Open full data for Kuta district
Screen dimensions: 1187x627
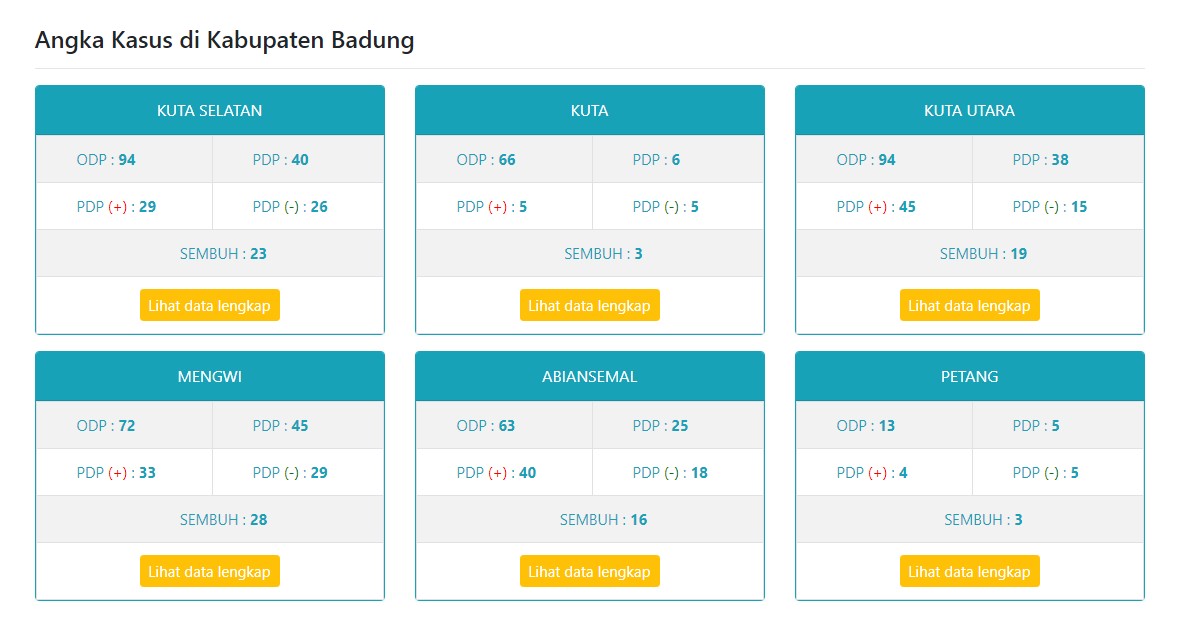[589, 305]
